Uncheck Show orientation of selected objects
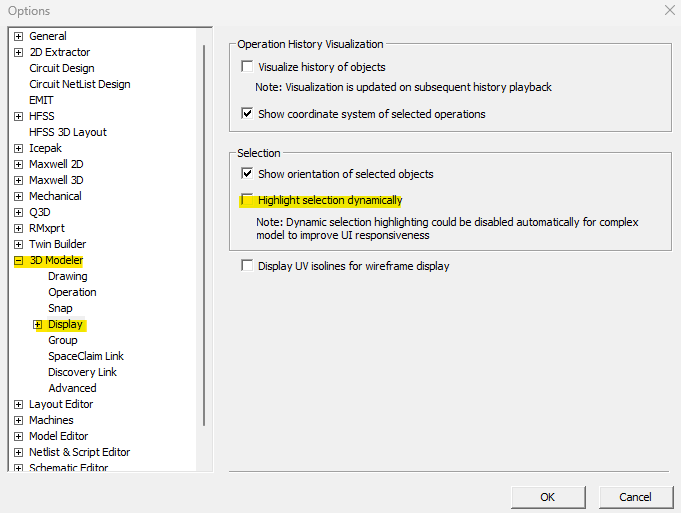The height and width of the screenshot is (513, 681). pos(247,174)
